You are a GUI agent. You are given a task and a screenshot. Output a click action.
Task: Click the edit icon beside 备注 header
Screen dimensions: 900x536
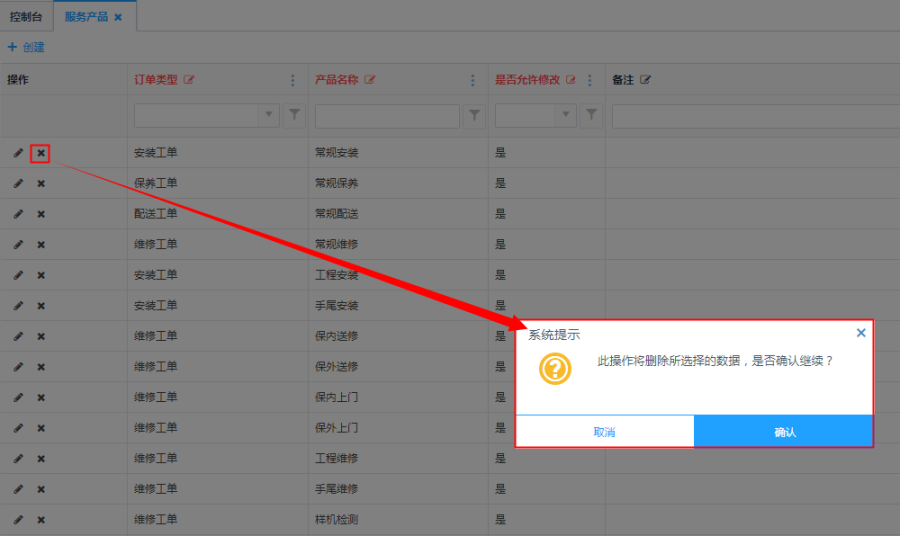(645, 80)
